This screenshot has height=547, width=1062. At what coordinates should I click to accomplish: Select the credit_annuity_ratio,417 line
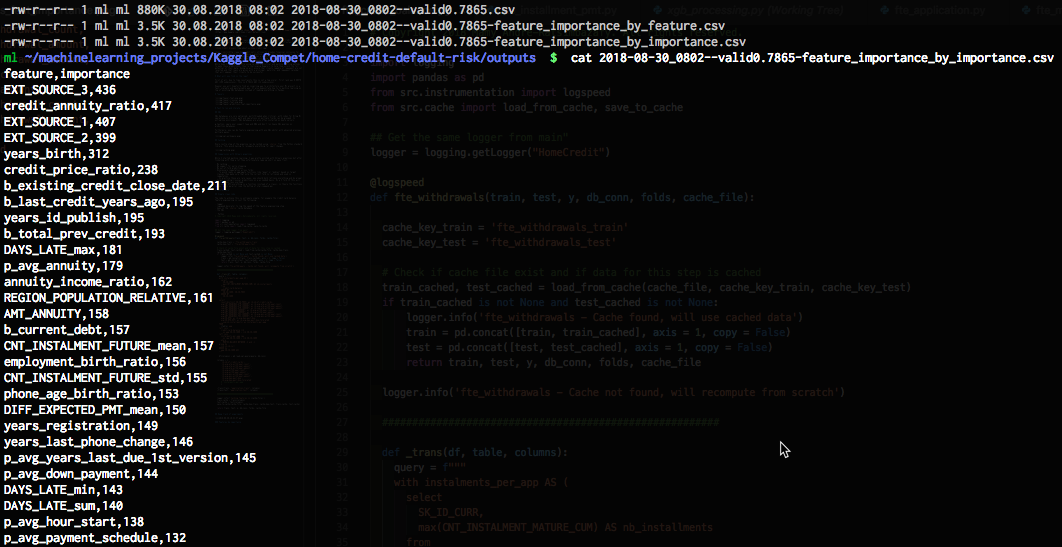(87, 106)
